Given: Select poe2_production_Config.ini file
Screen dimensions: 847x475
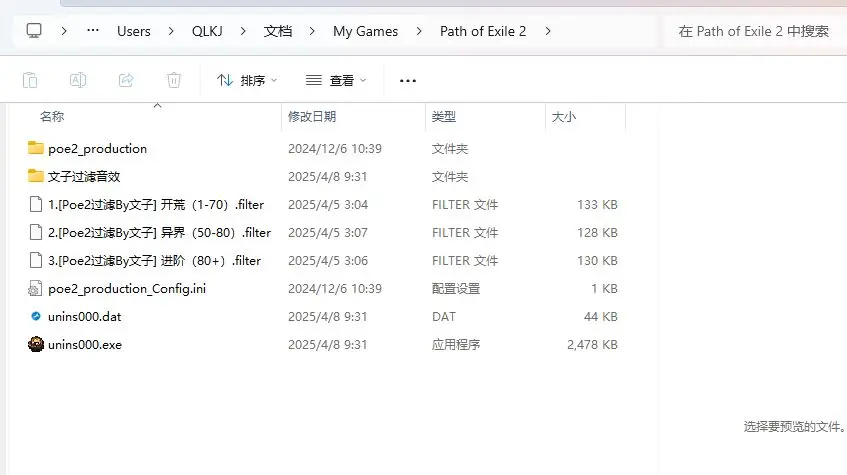Looking at the screenshot, I should point(126,289).
